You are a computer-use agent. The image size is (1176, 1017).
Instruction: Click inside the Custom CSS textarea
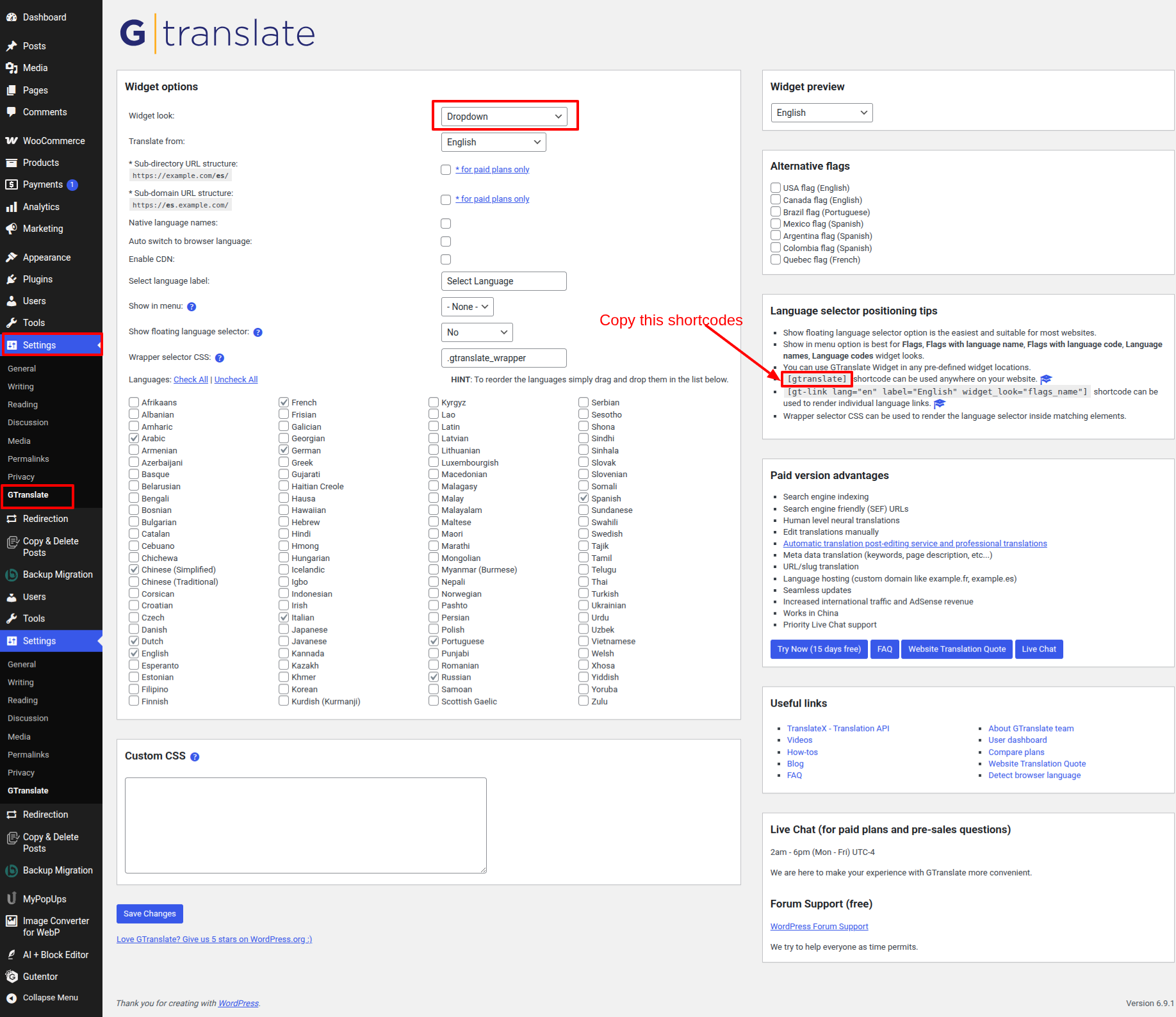306,825
